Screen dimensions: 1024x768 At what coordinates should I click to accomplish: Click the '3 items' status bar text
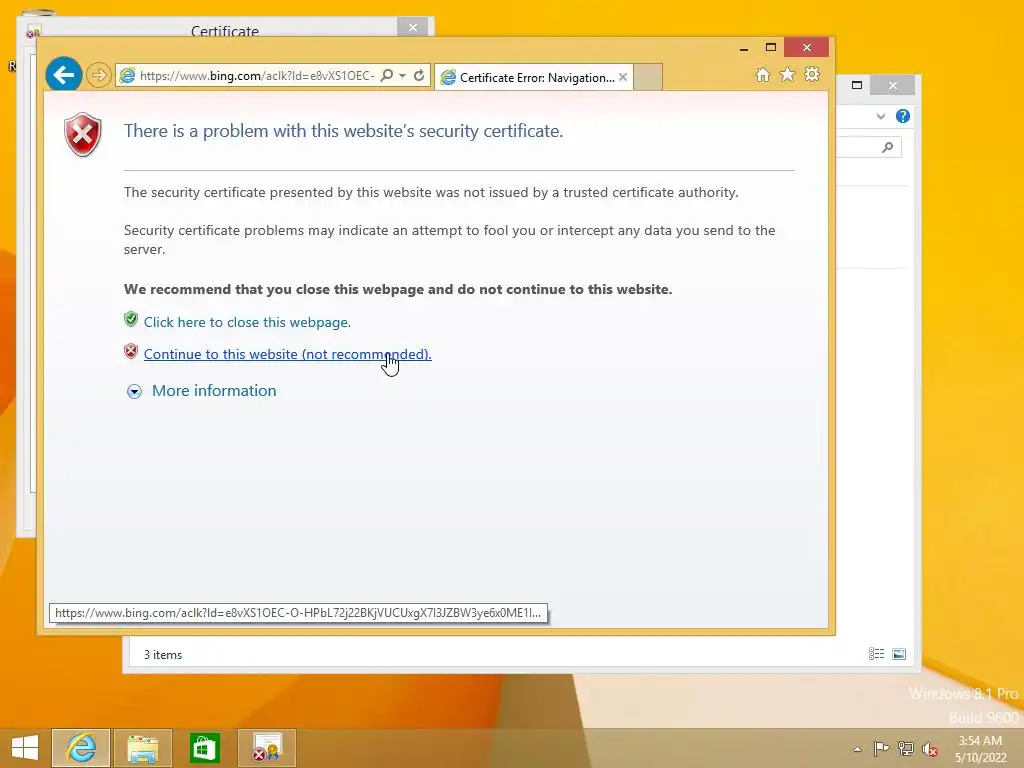(x=163, y=654)
